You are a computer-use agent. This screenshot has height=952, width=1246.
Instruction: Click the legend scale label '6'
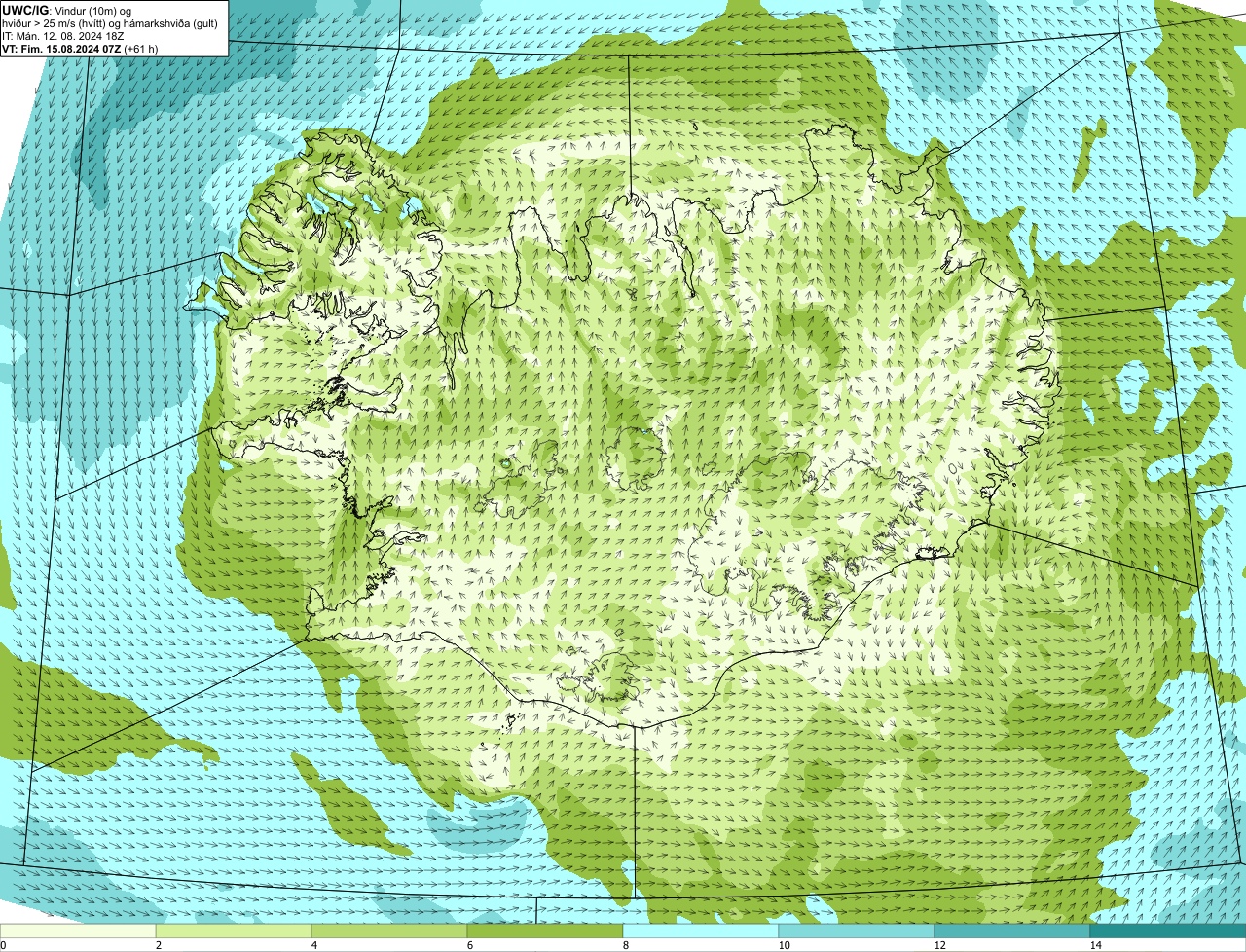tap(468, 945)
